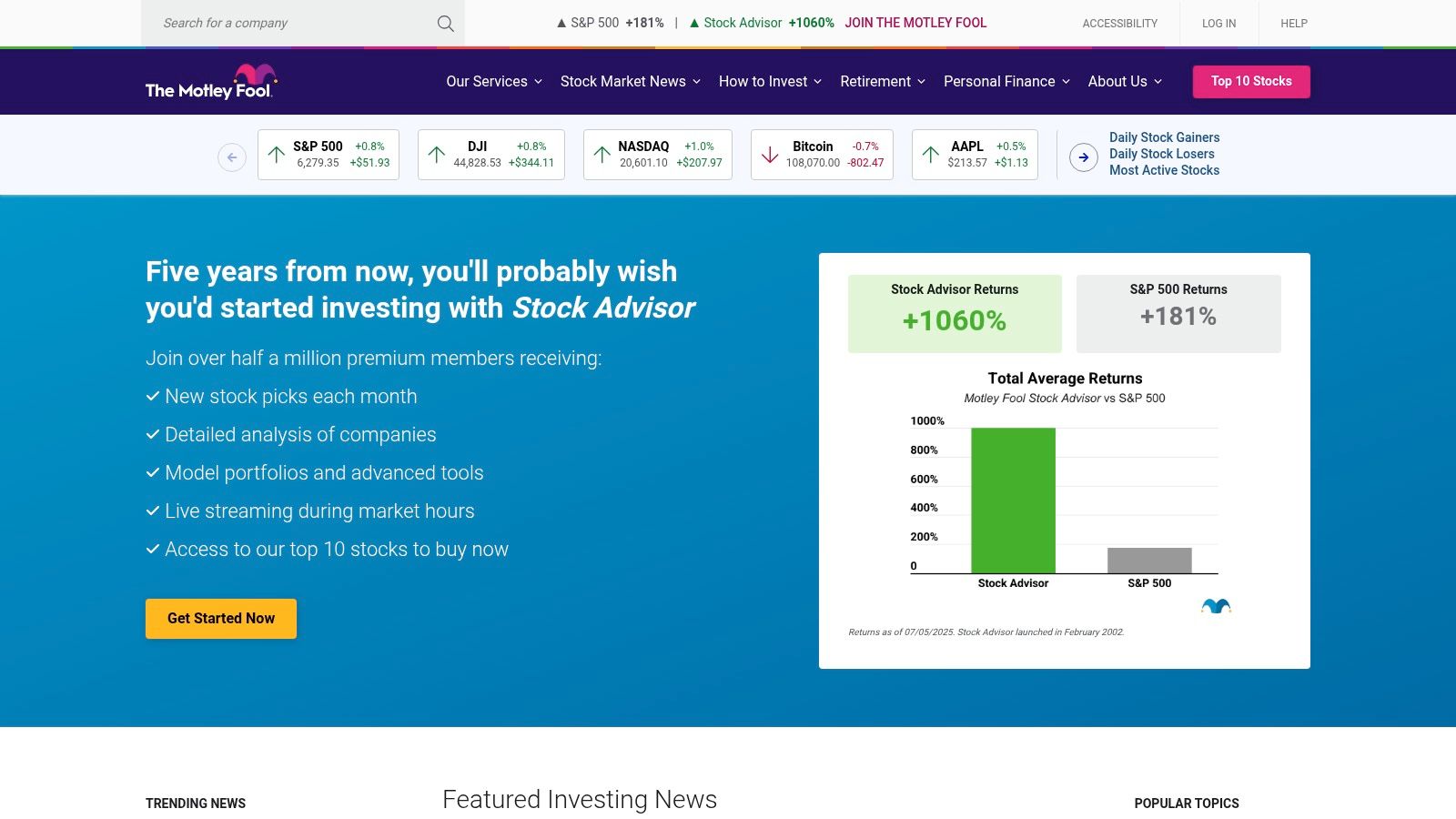Screen dimensions: 1456x819
Task: Open the S&P 500 ticker card
Action: click(x=329, y=155)
